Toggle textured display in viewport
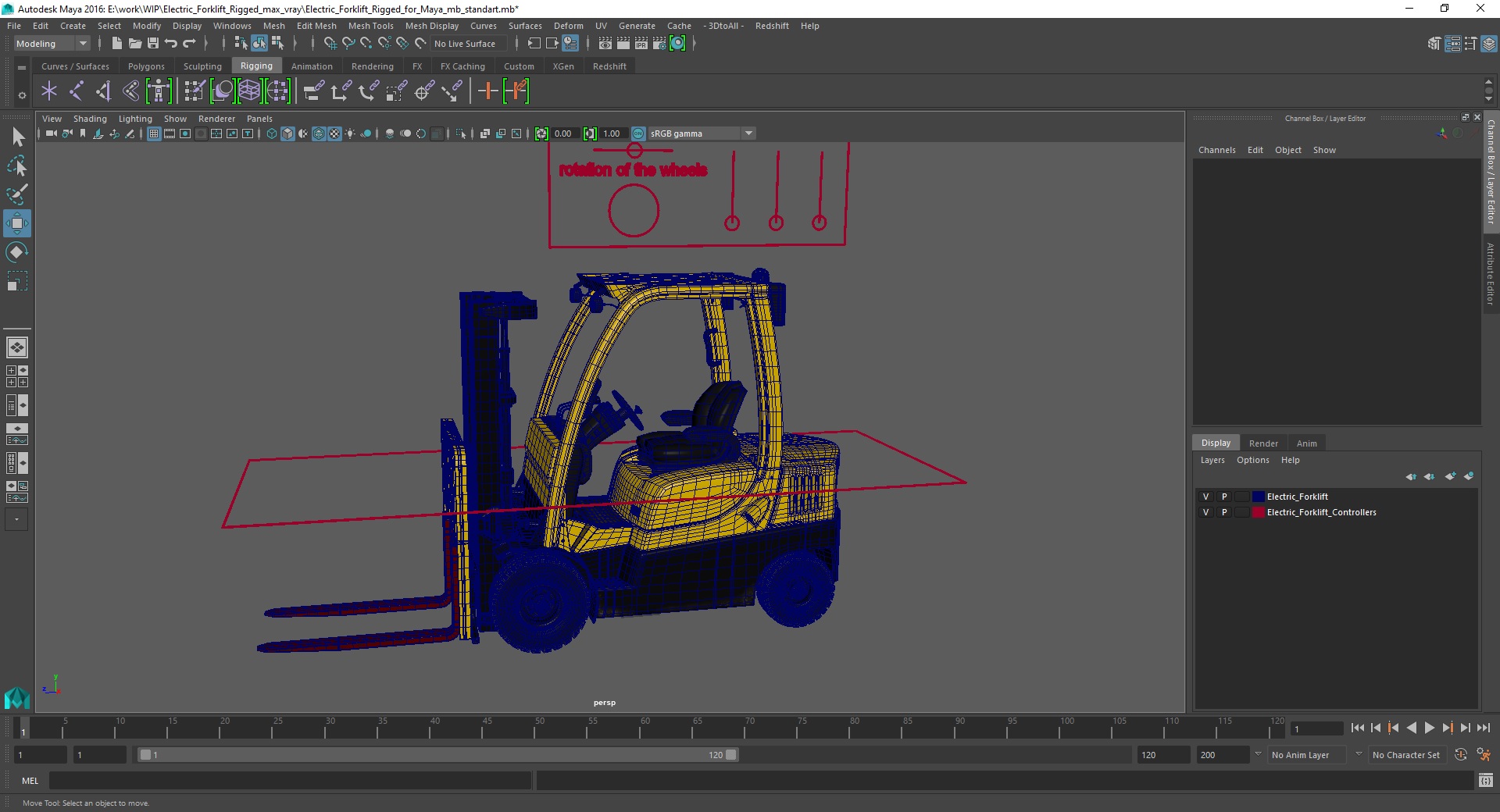 pos(334,134)
